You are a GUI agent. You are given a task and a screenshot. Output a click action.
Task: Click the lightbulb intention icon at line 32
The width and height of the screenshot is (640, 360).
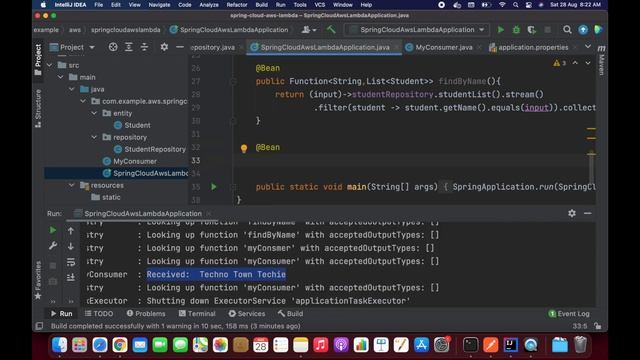244,149
